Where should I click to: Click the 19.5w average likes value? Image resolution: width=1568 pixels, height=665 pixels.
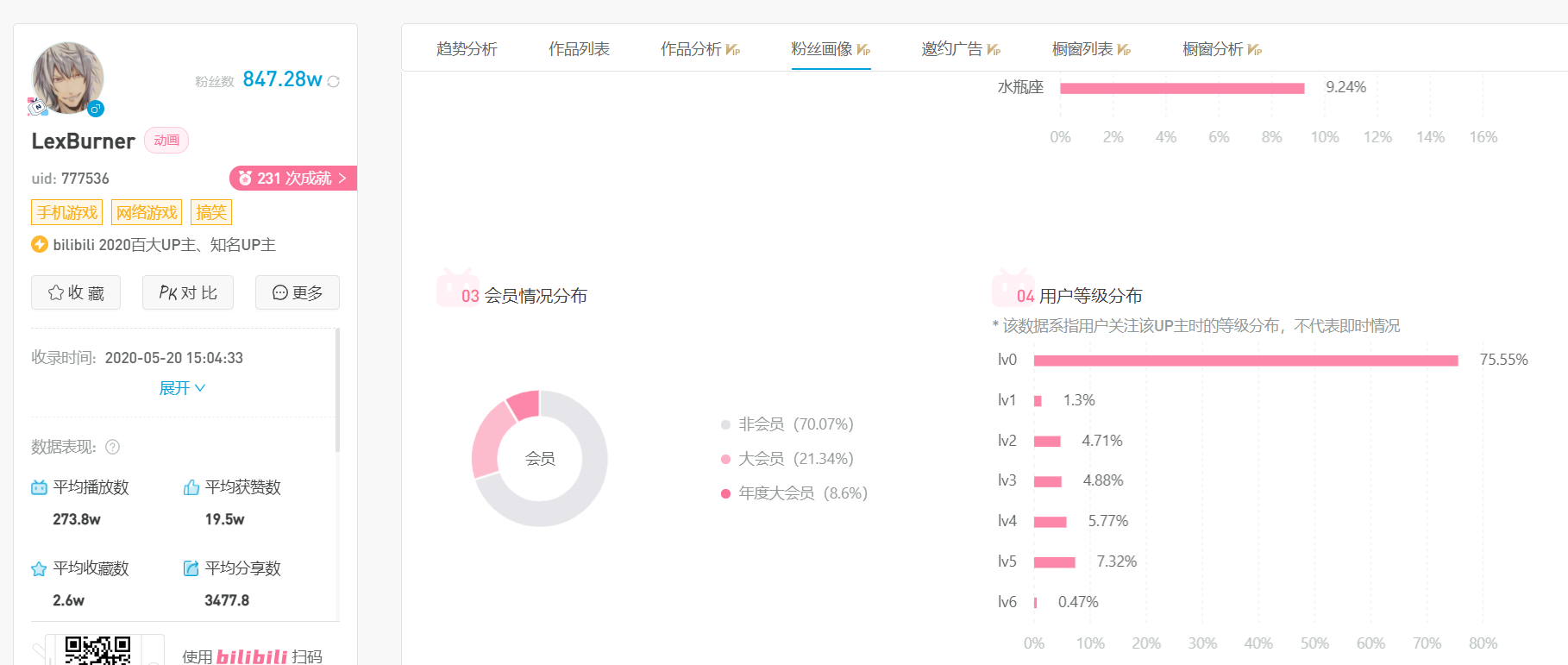click(x=224, y=519)
